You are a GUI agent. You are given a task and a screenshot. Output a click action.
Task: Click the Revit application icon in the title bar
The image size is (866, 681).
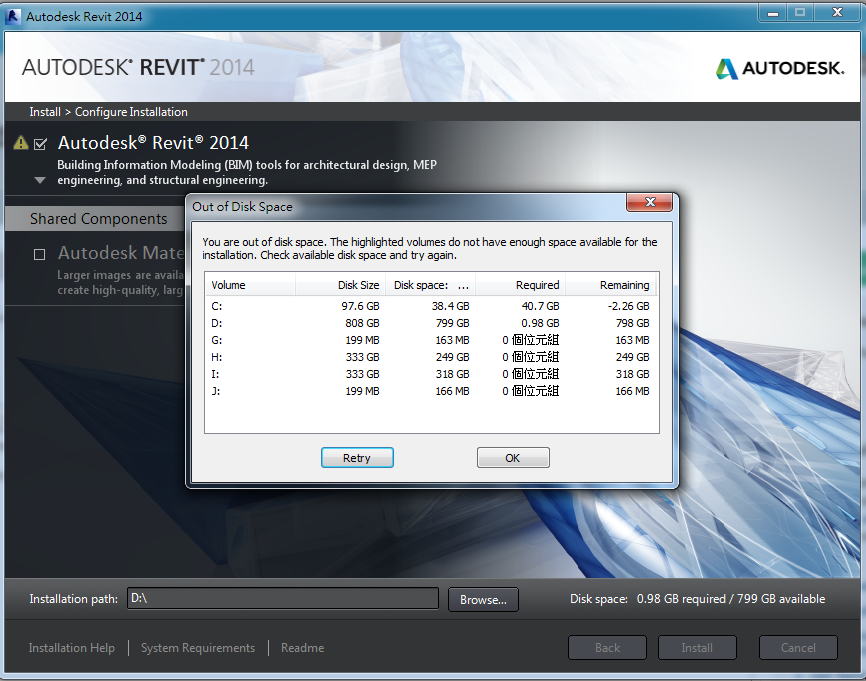click(14, 15)
